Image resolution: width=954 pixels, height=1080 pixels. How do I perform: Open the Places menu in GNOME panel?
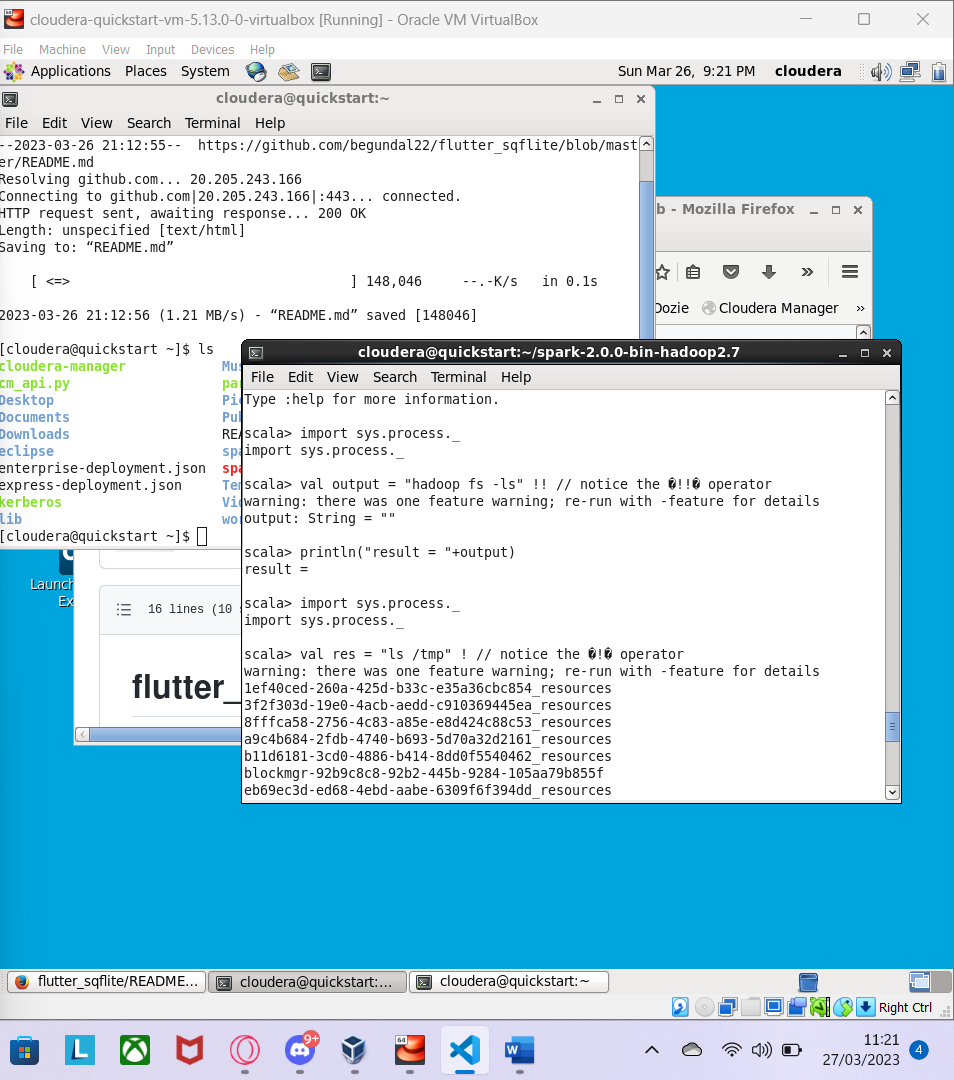(145, 71)
